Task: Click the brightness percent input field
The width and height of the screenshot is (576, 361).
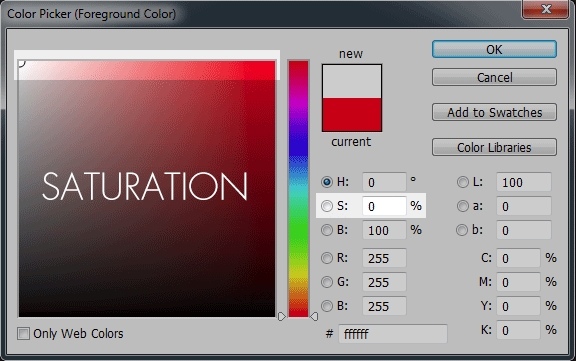Action: click(384, 230)
